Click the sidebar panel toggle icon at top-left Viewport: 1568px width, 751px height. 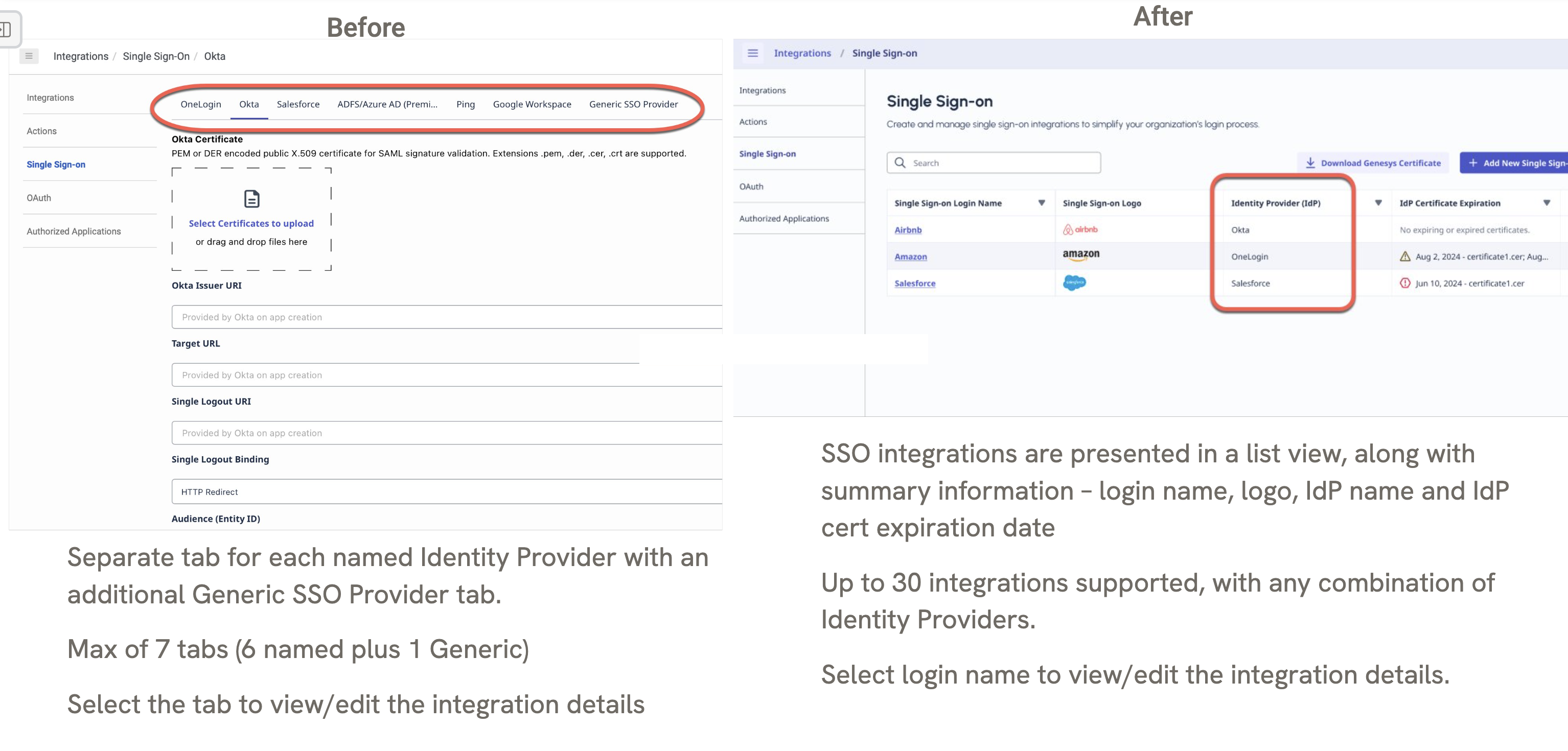(6, 29)
